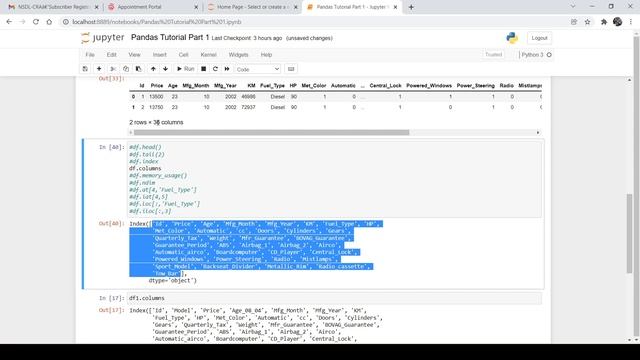This screenshot has width=640, height=360.
Task: Click the #df.memory_usage() commented line
Action: (x=158, y=176)
